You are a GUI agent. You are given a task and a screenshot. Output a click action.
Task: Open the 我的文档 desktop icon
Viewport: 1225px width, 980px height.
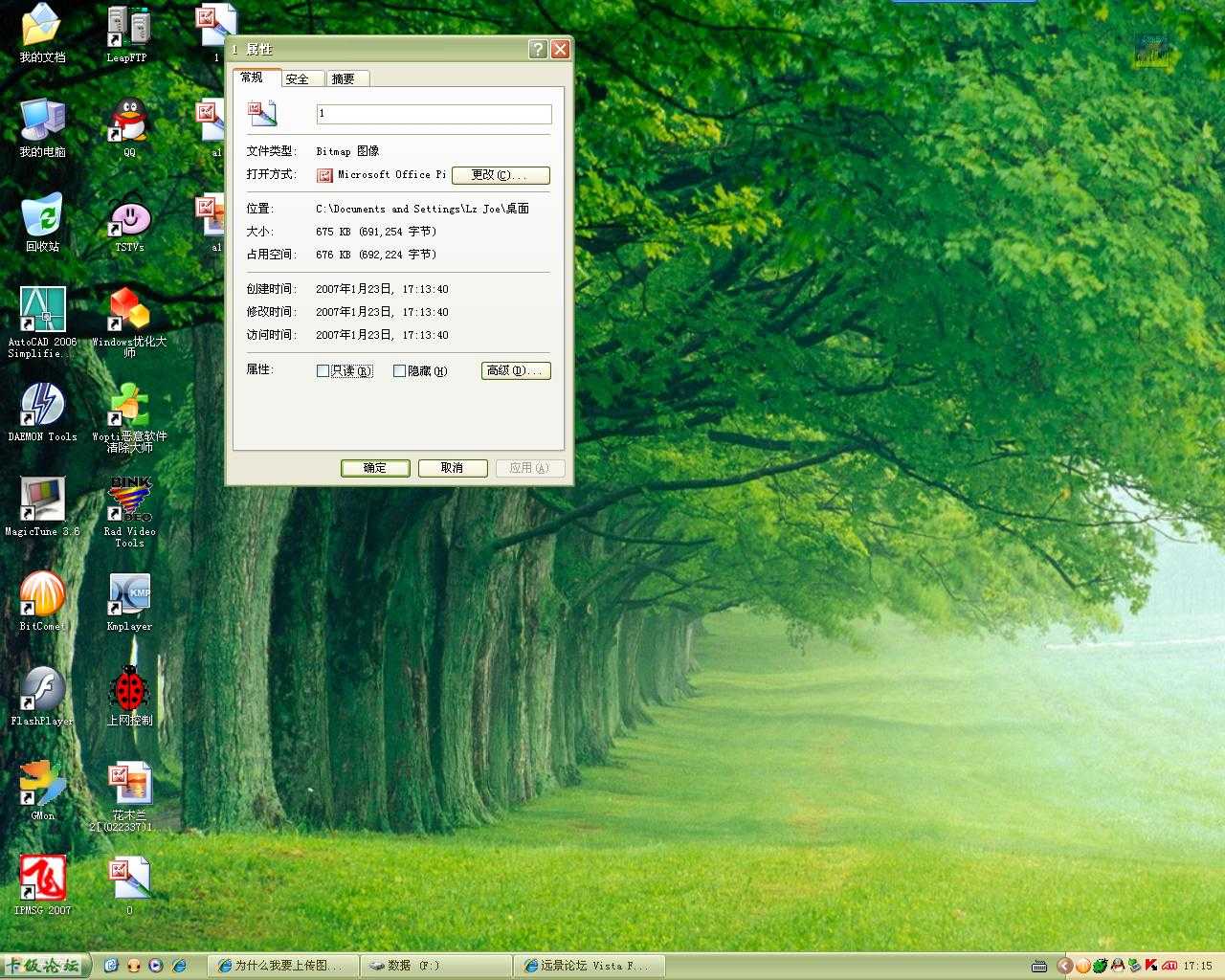click(42, 34)
